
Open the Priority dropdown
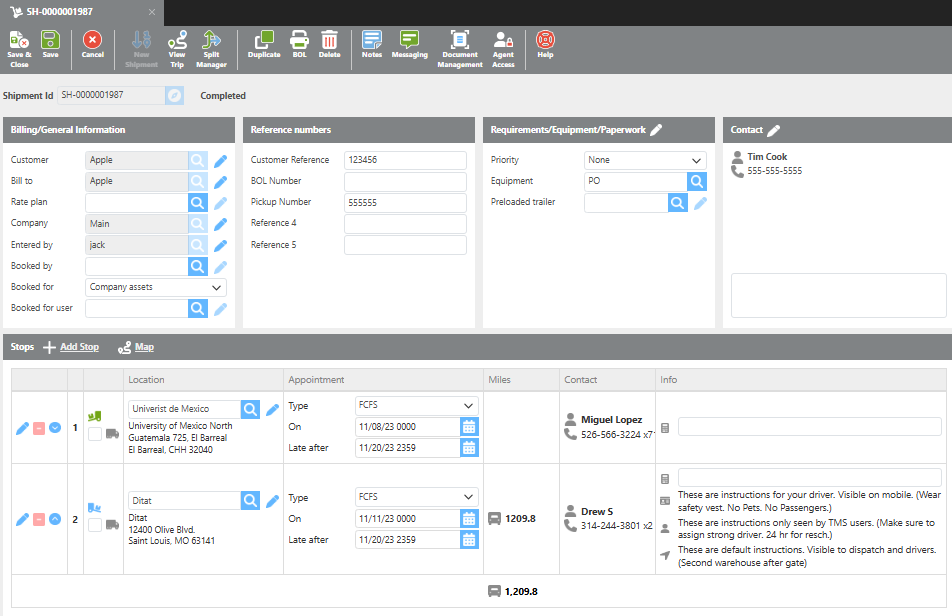click(x=645, y=160)
